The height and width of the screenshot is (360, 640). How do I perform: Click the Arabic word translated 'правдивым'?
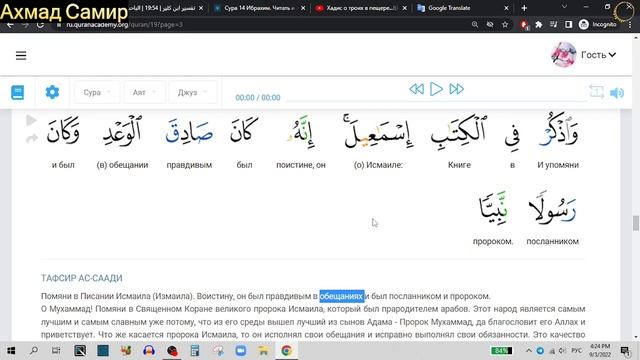[189, 133]
